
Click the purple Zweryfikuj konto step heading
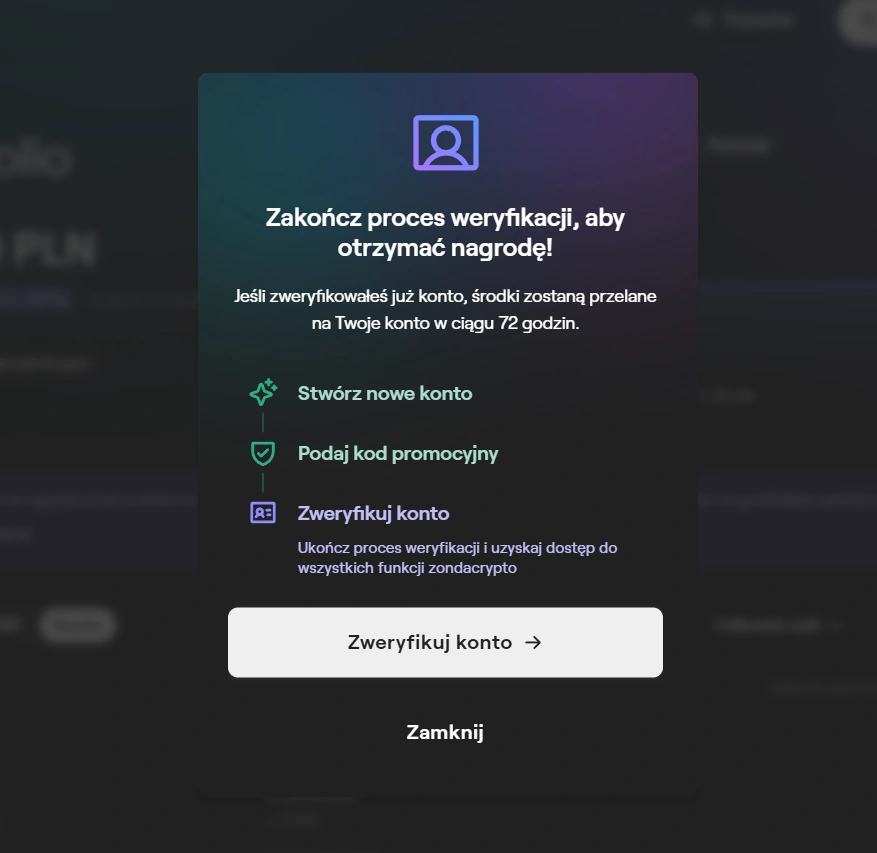point(374,513)
